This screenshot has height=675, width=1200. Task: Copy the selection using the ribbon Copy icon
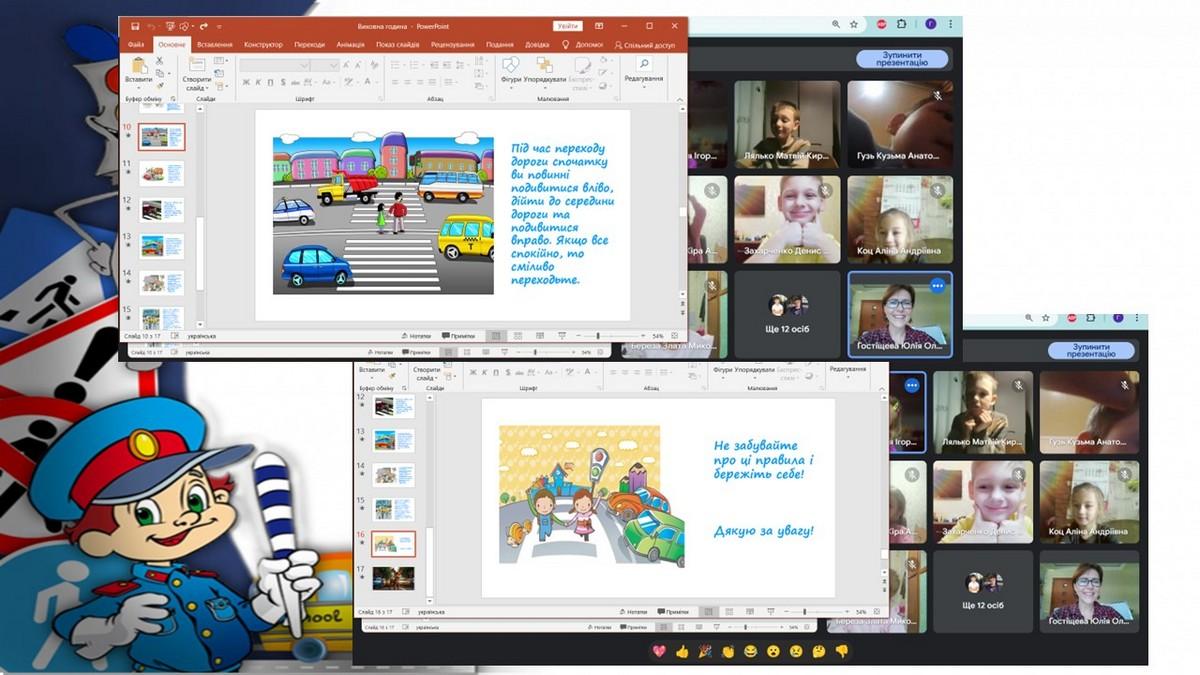coord(159,74)
